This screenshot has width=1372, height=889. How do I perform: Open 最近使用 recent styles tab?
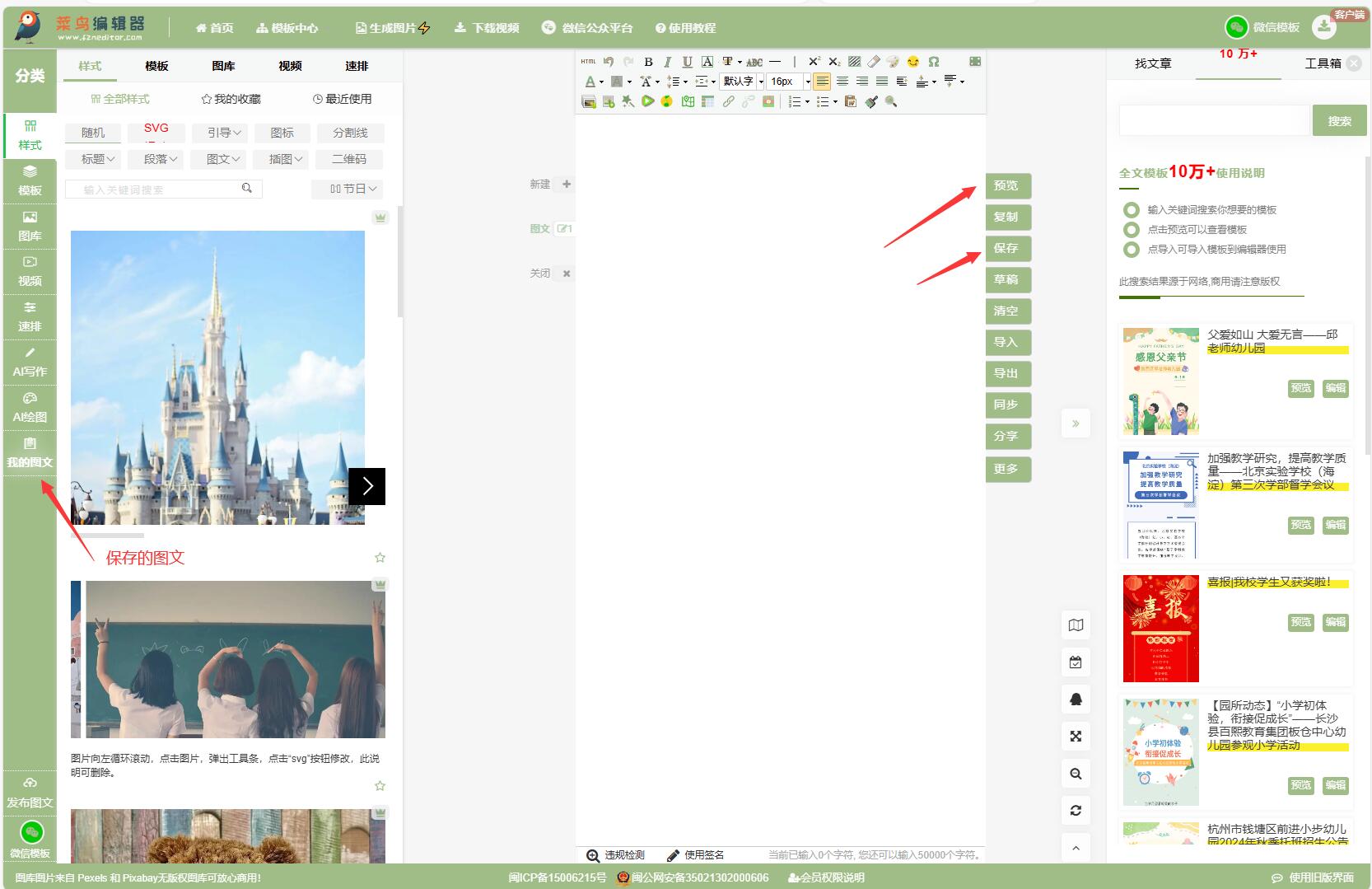click(x=343, y=99)
